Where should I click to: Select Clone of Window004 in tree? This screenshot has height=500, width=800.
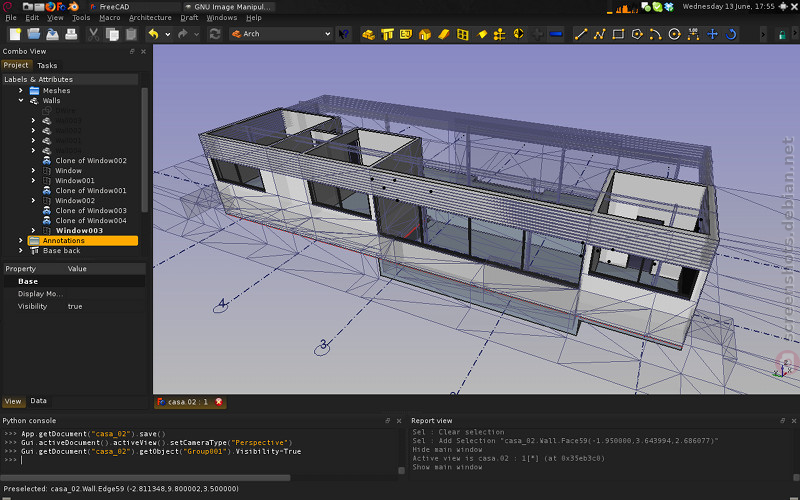click(x=91, y=220)
